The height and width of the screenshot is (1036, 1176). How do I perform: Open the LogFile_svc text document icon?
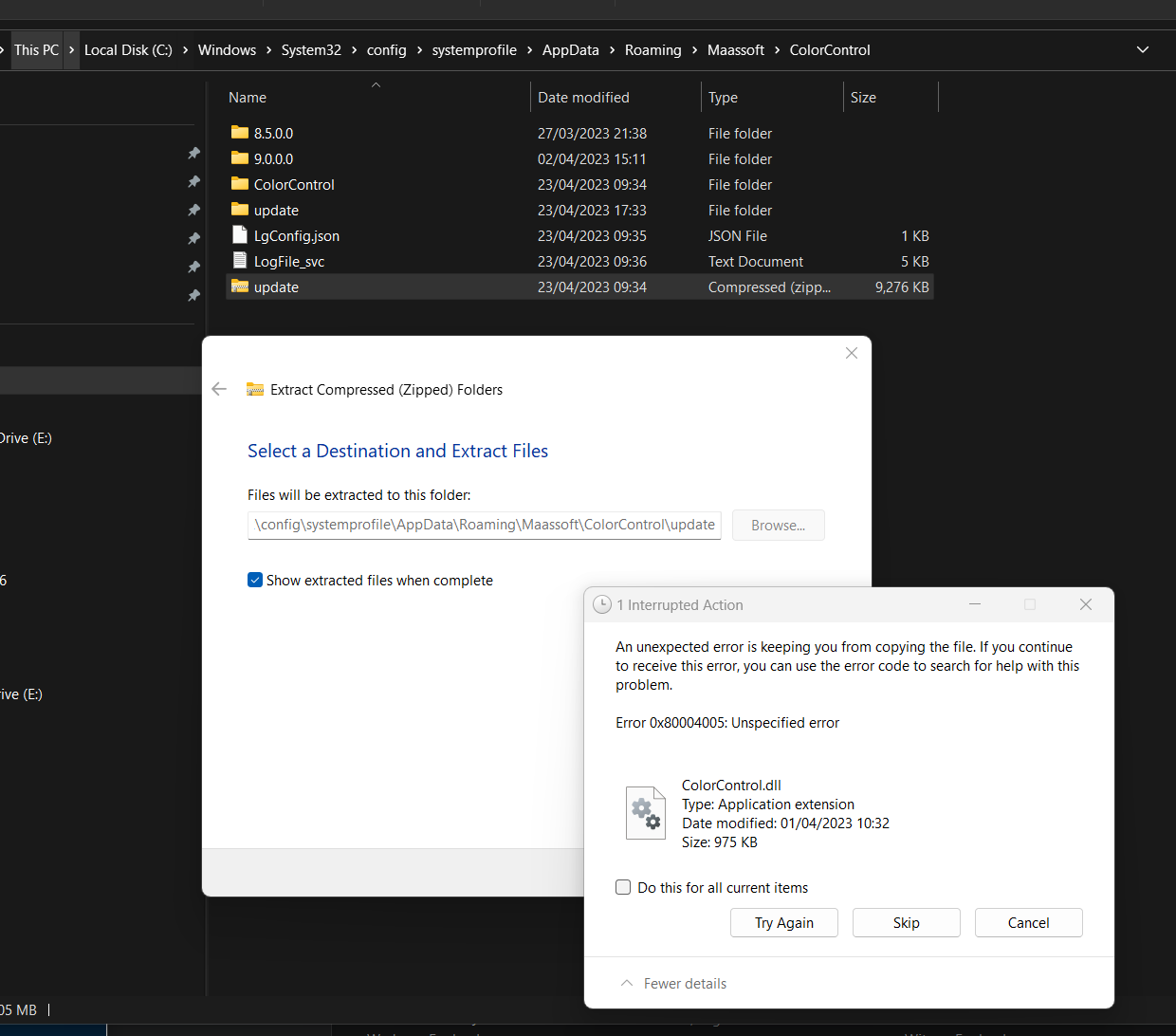coord(239,261)
